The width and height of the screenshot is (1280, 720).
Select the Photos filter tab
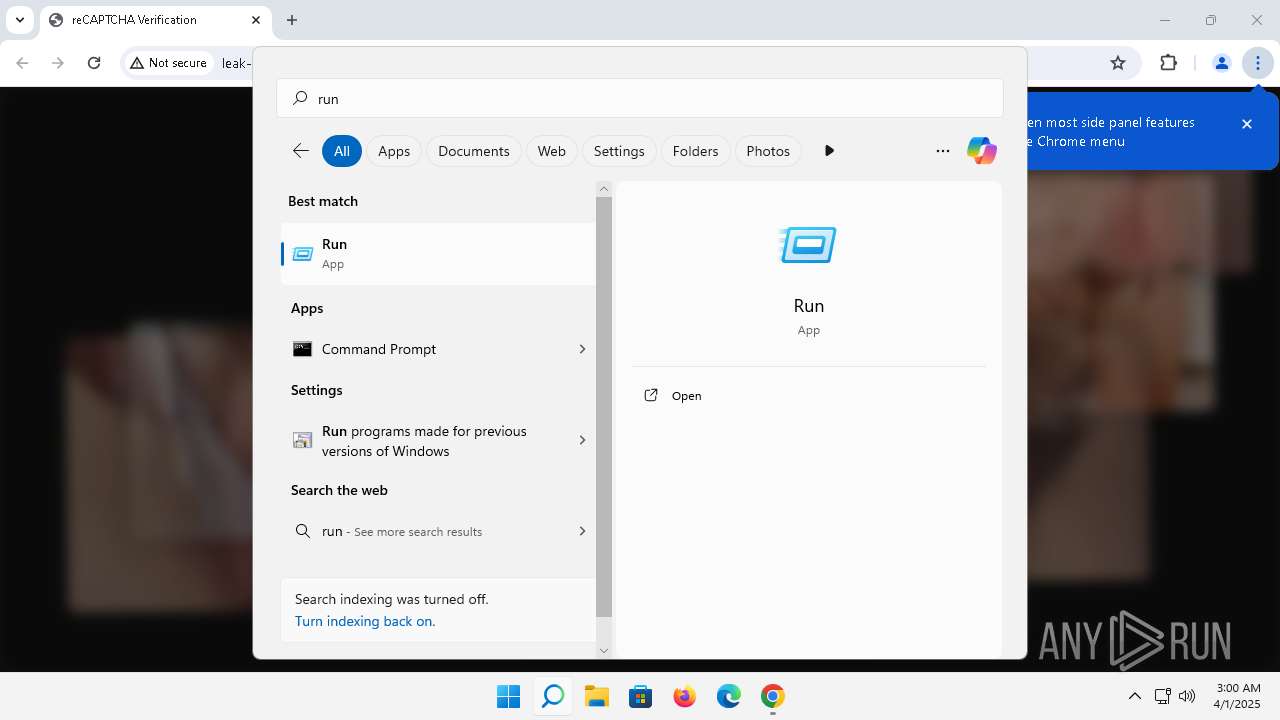coord(768,151)
